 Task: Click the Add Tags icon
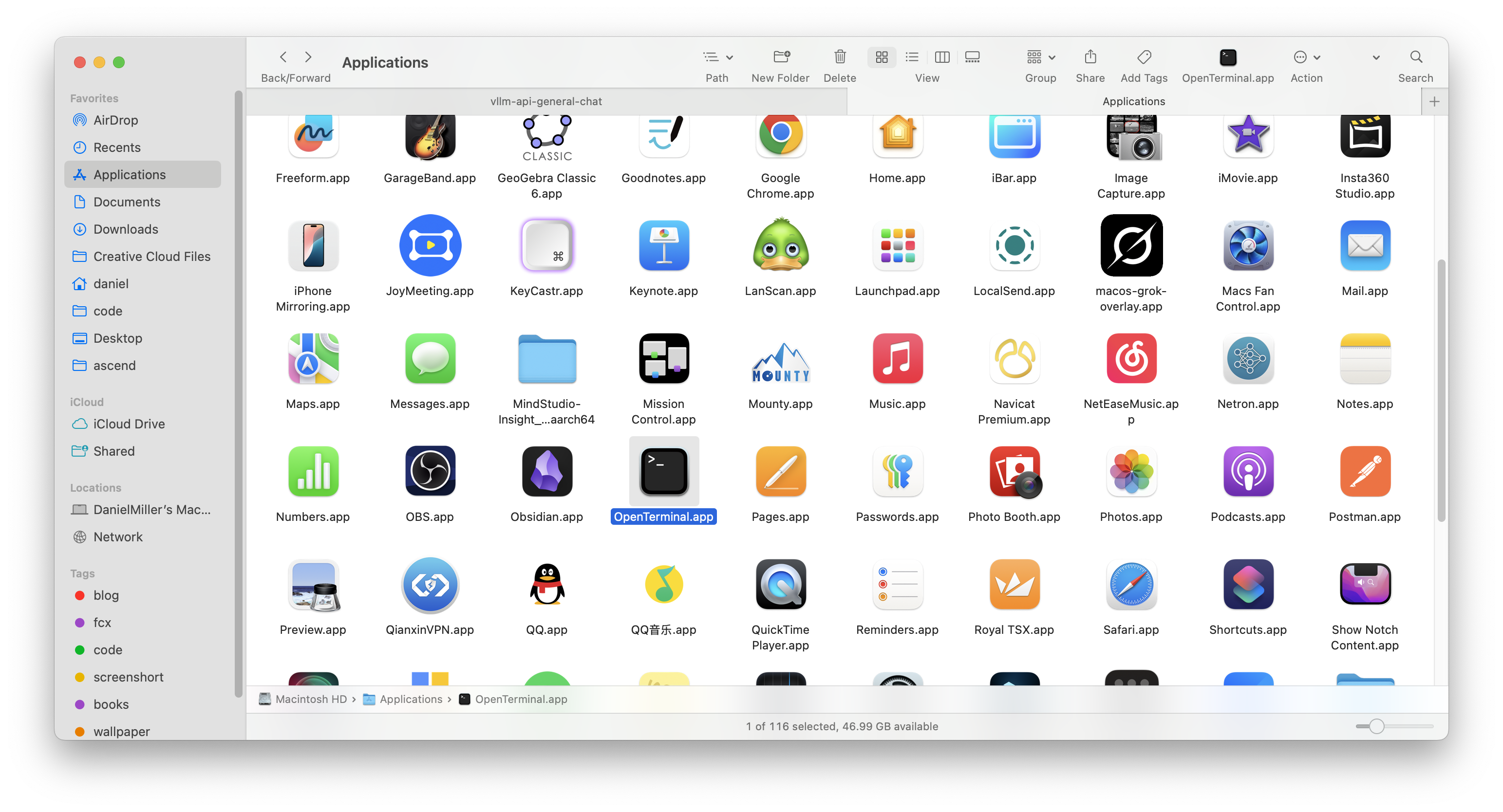coord(1144,57)
